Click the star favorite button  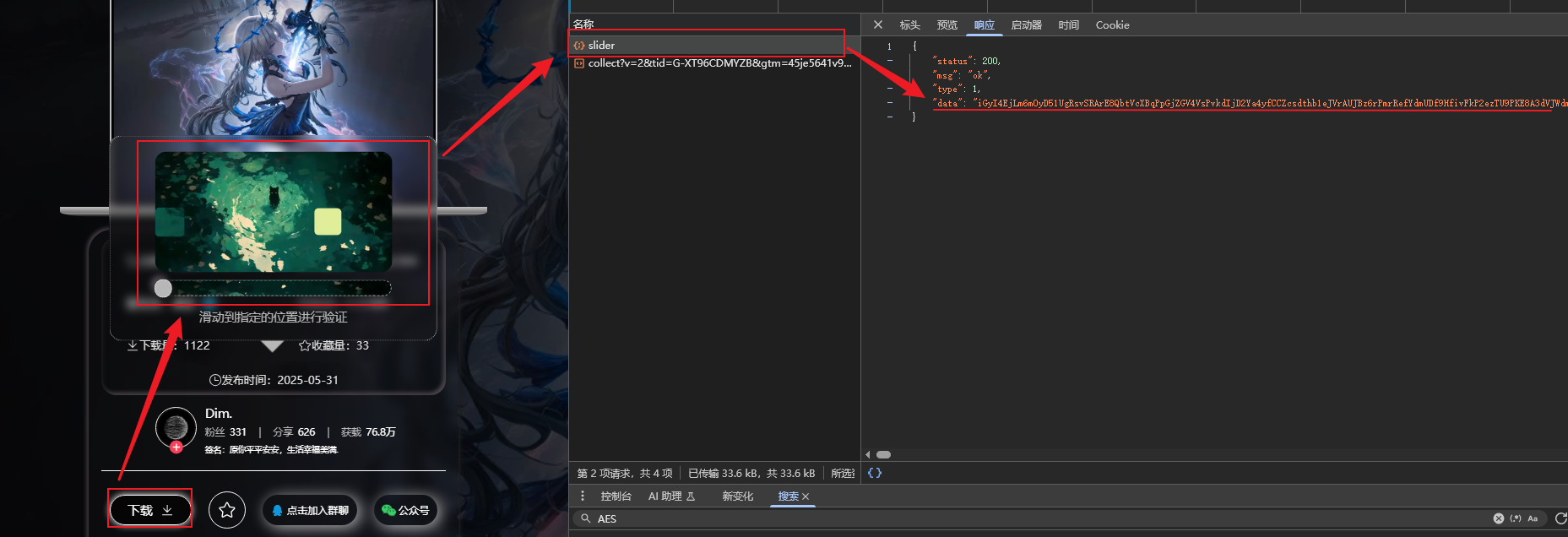point(227,510)
